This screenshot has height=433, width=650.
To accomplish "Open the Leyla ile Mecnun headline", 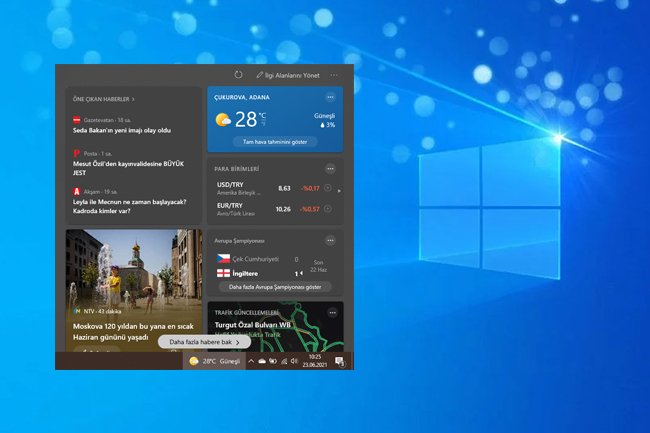I will 129,206.
